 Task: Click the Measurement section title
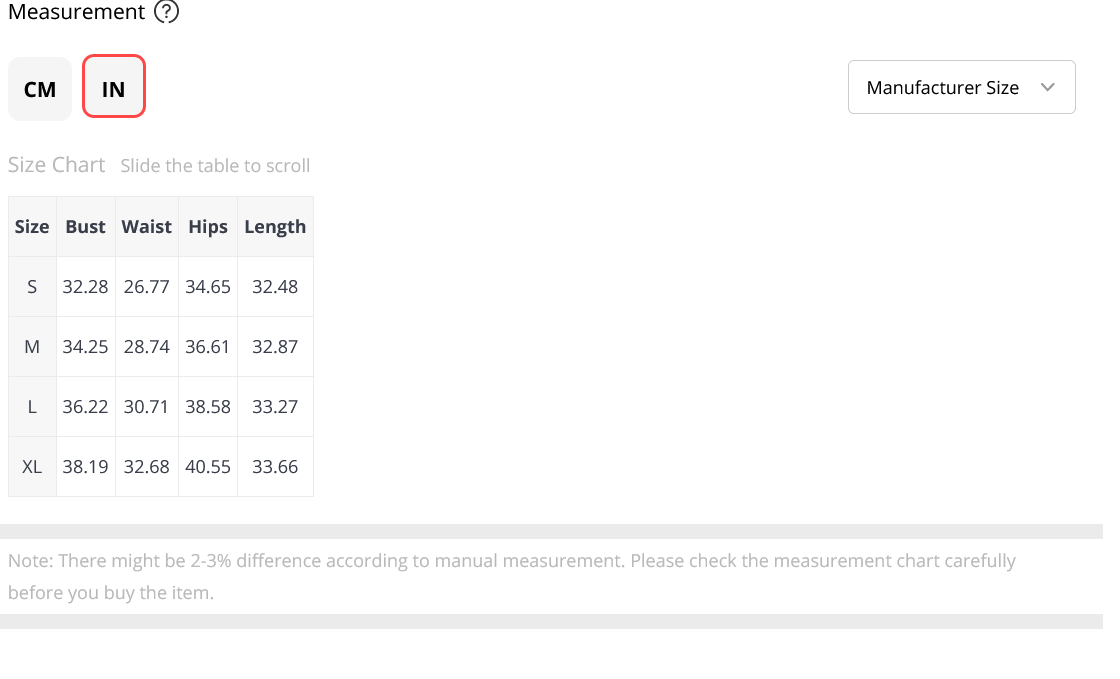76,11
